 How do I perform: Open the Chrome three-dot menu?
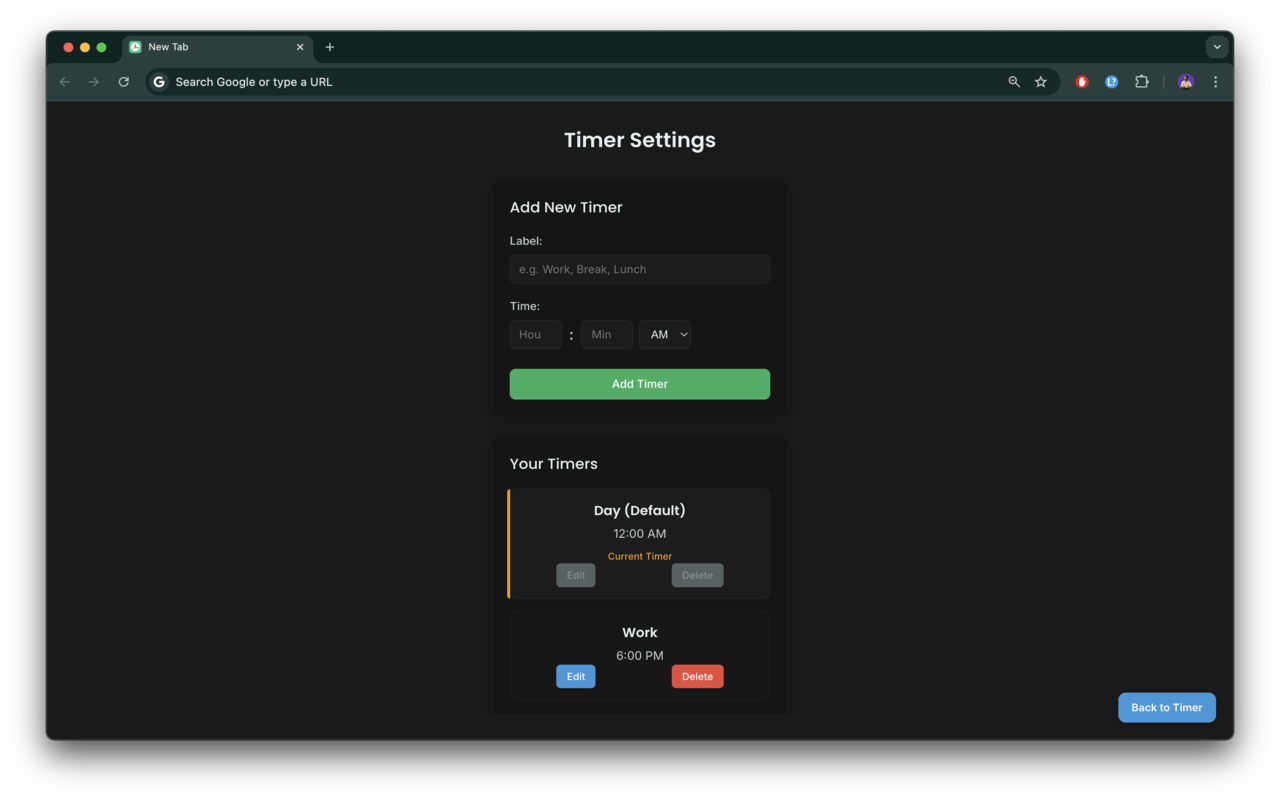click(1215, 81)
